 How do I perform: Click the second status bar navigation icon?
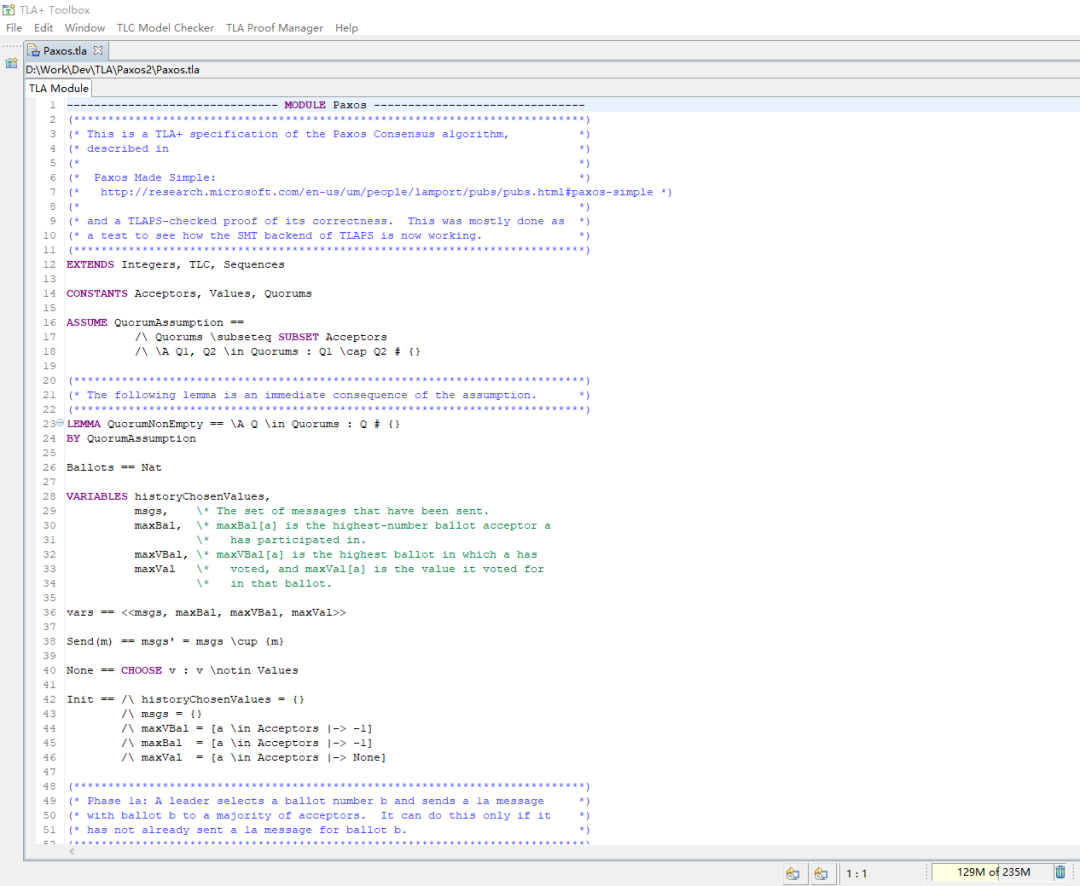820,873
